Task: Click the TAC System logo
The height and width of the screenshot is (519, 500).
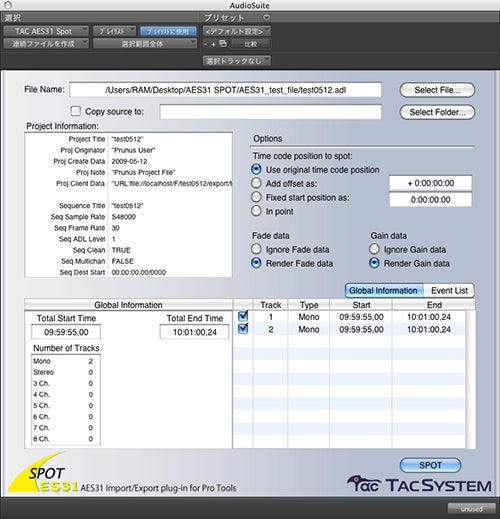Action: (419, 484)
